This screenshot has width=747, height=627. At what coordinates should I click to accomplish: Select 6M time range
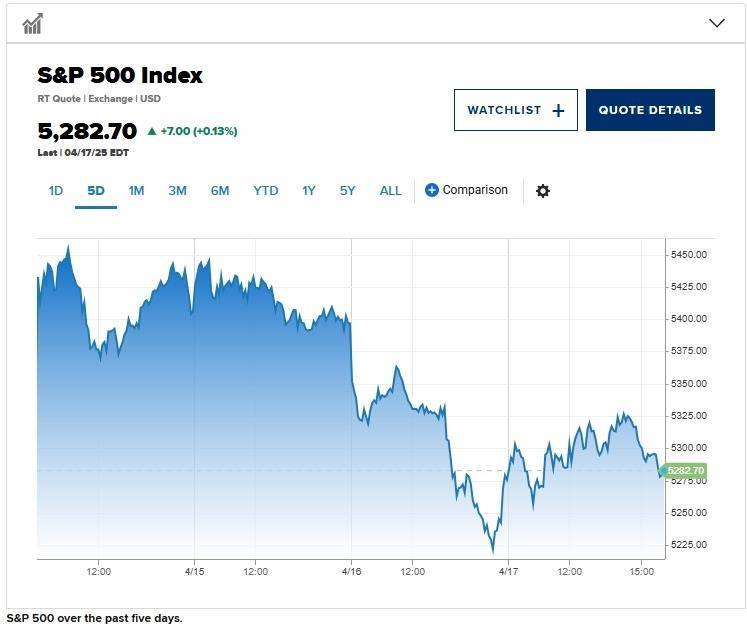[220, 191]
